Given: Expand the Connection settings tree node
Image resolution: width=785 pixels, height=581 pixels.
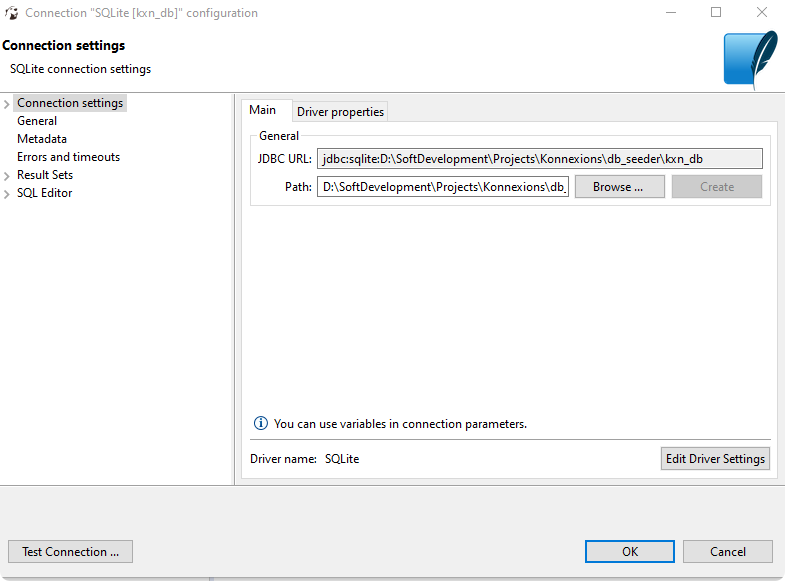Looking at the screenshot, I should (7, 104).
